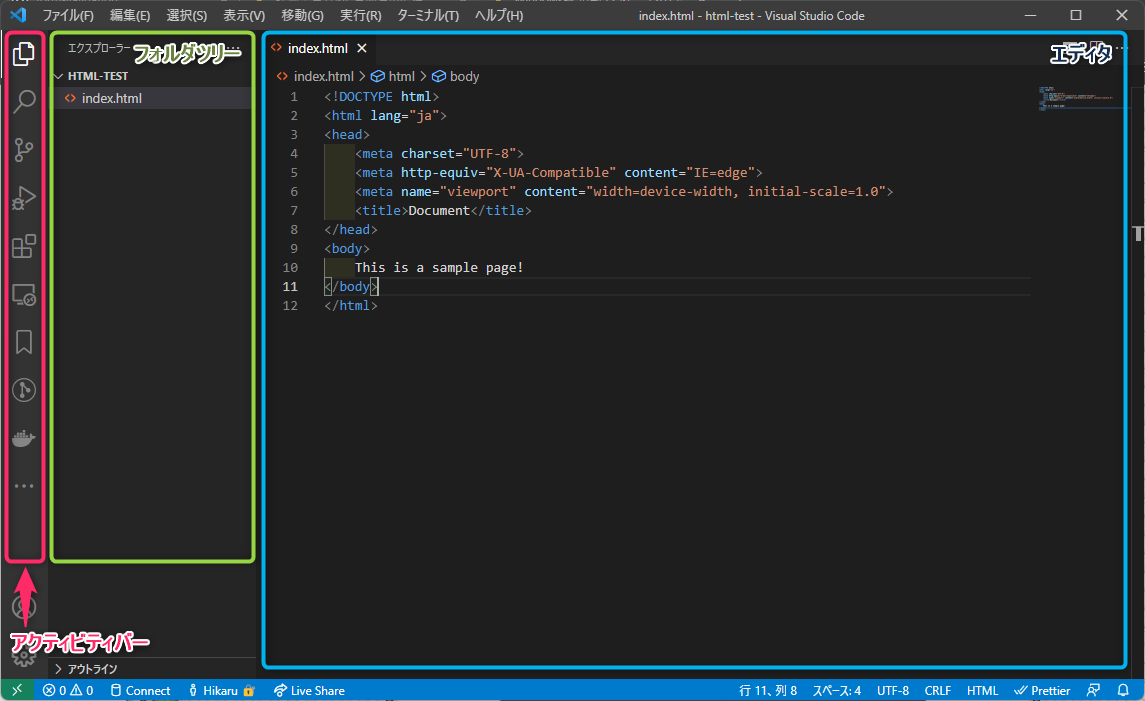Screen dimensions: 1145x701
Task: Open the Extensions view
Action: [24, 246]
